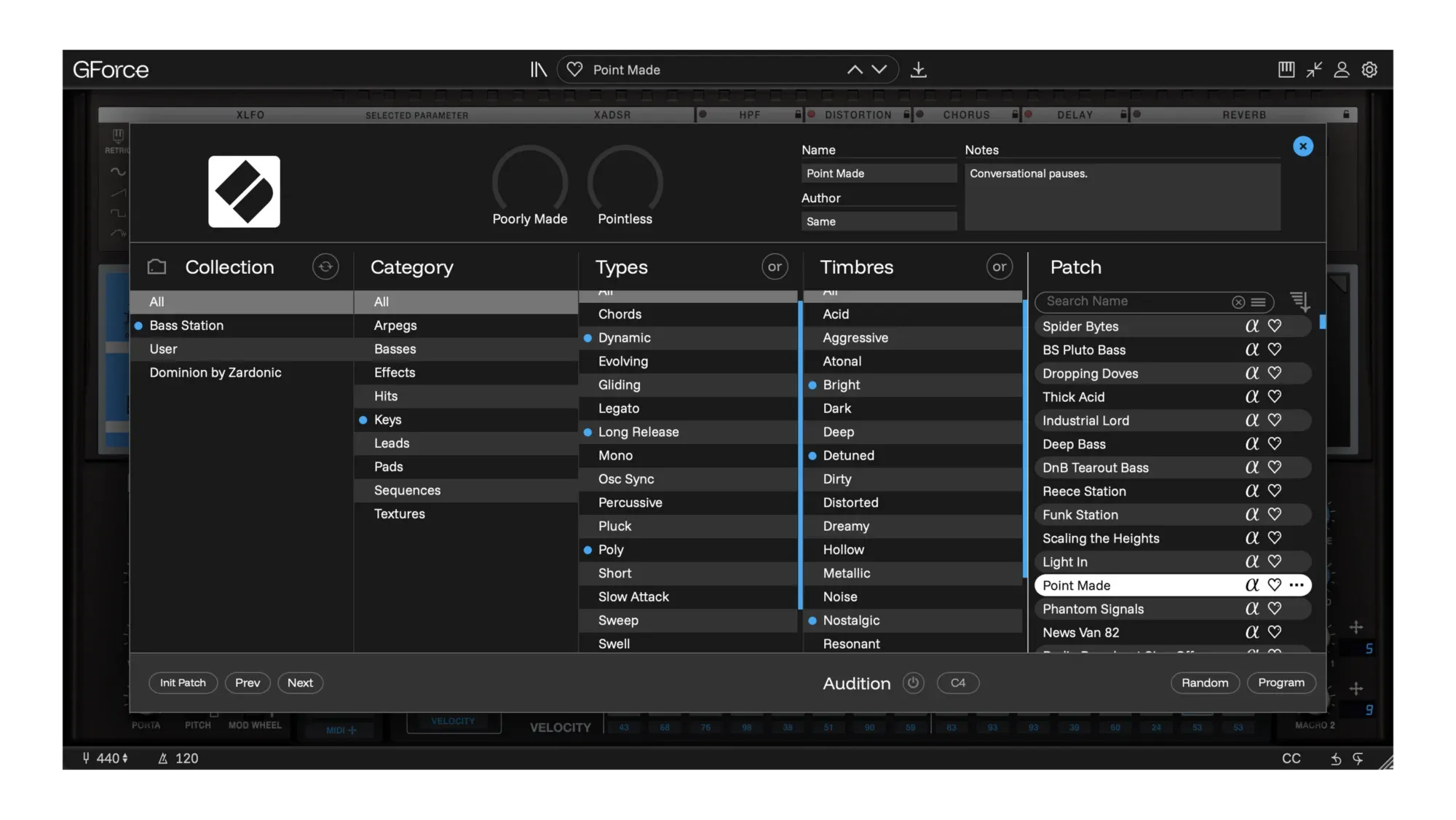Click the patch sort order icon

coord(1300,301)
